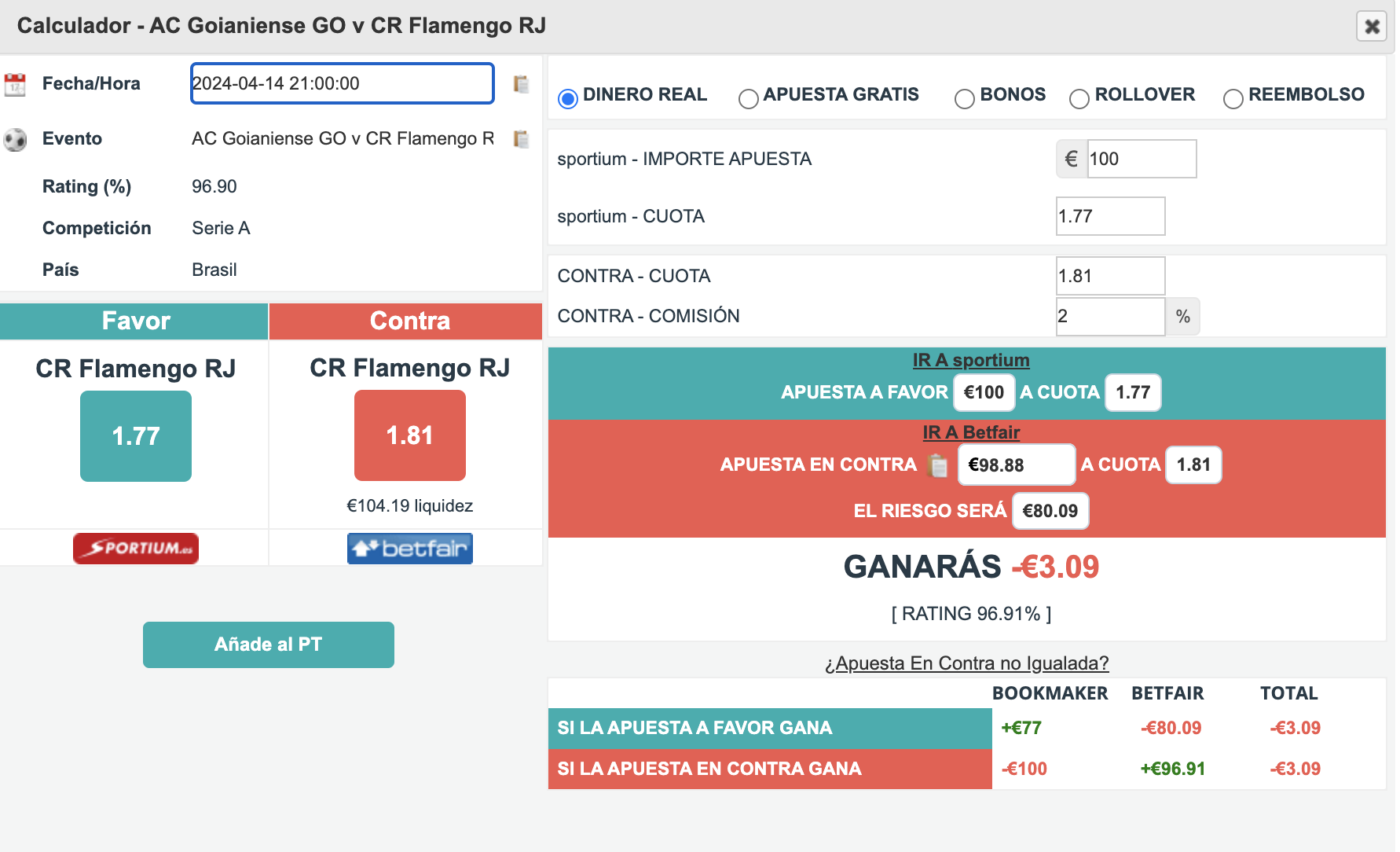Copy the event name with the clipboard icon

click(521, 139)
